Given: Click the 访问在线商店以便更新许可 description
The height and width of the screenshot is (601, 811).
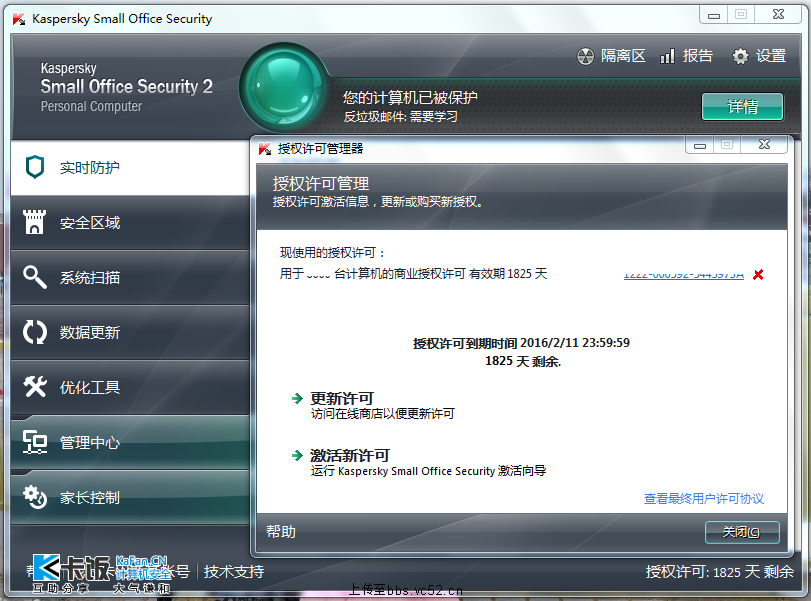Looking at the screenshot, I should click(x=383, y=414).
